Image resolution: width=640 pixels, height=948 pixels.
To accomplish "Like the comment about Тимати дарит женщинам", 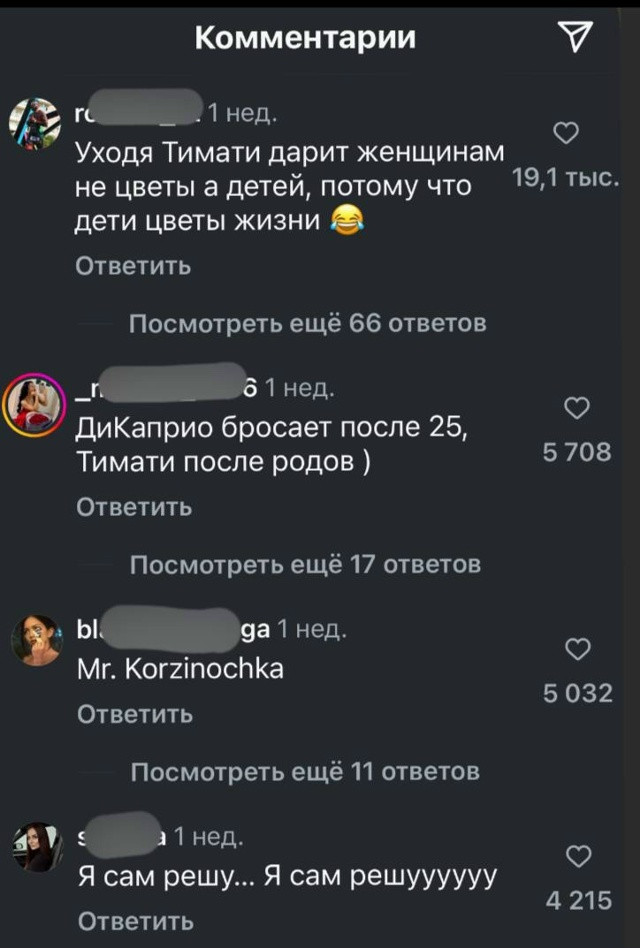I will 566,132.
